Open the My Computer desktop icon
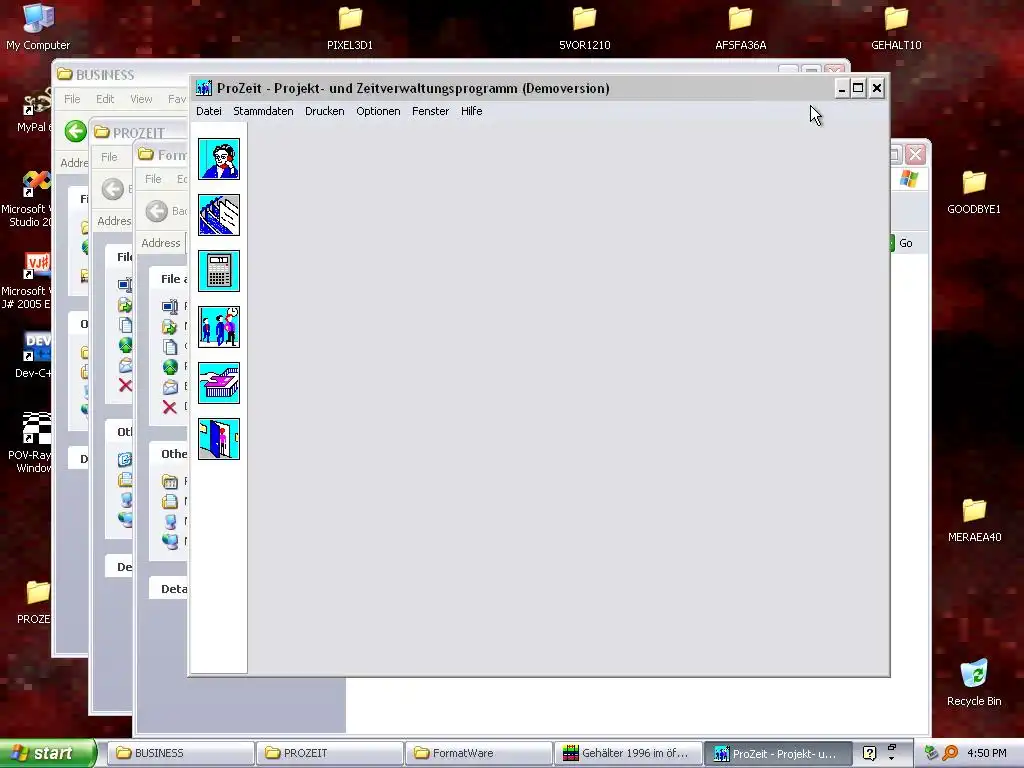1024x768 pixels. point(38,27)
